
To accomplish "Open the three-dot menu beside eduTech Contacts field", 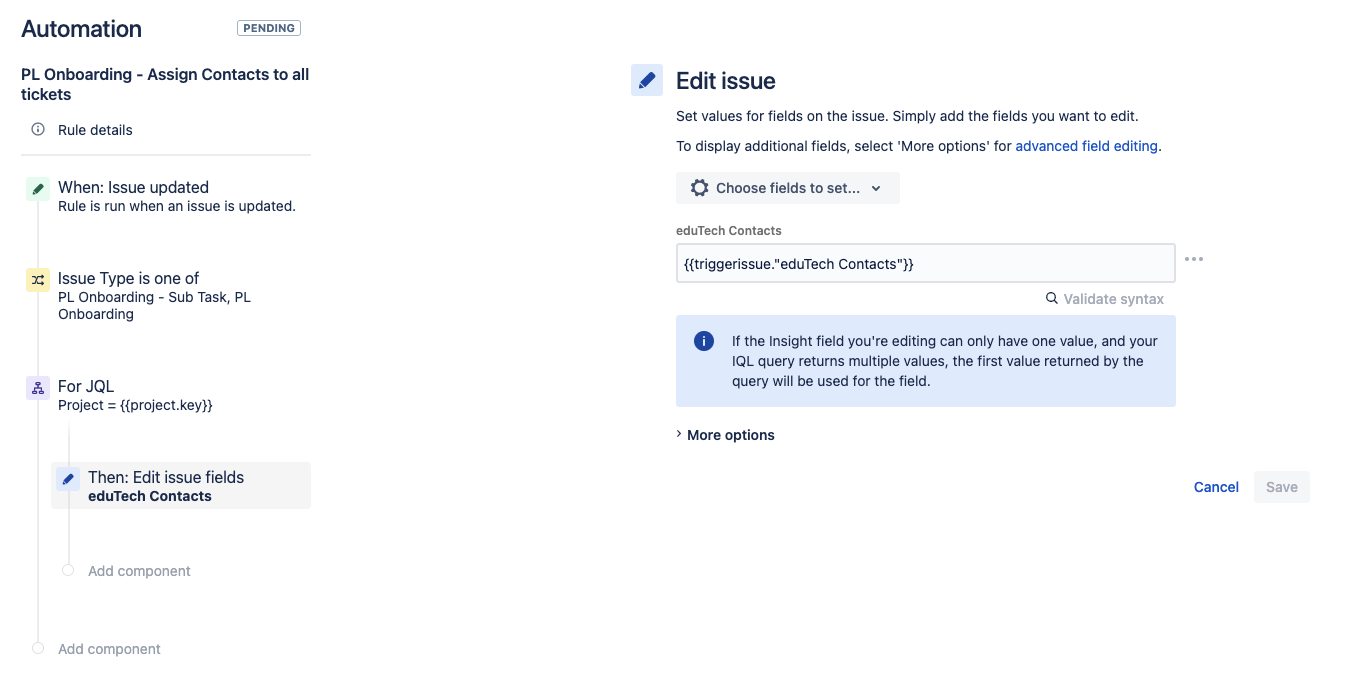I will 1194,259.
